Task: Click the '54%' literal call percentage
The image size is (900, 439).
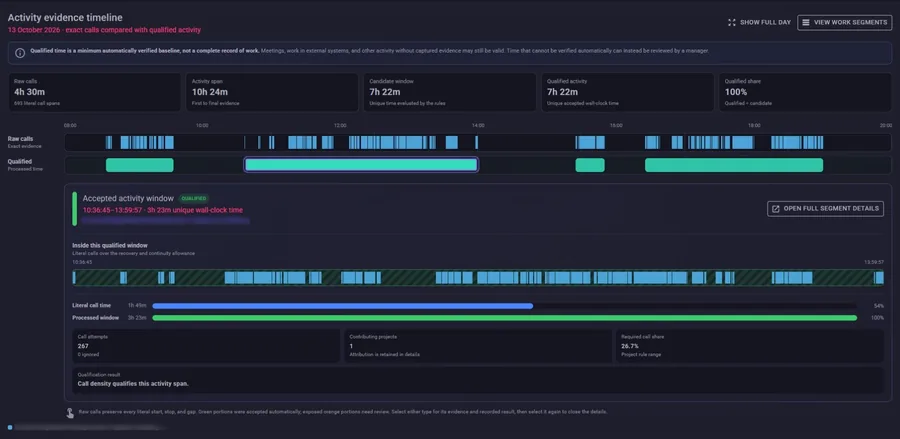Action: click(878, 306)
